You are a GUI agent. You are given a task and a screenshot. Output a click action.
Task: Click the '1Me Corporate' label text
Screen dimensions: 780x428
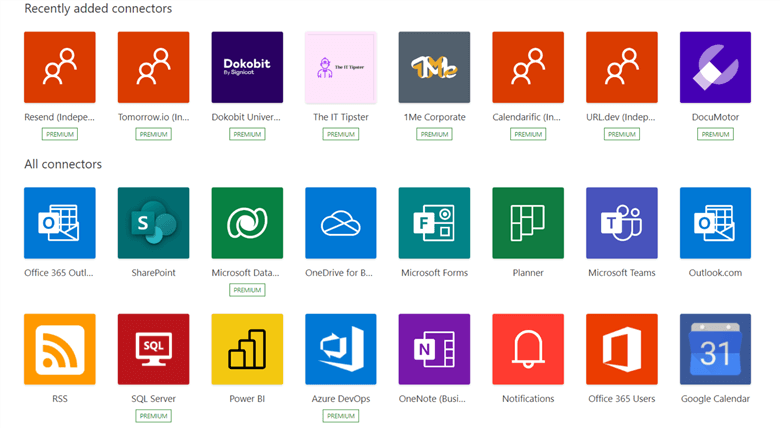[434, 117]
